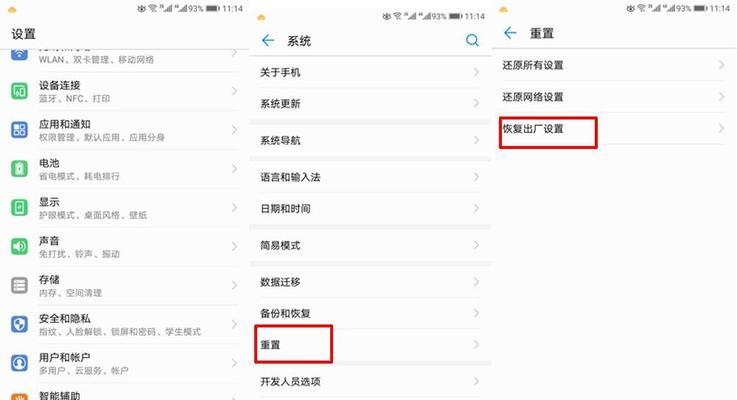
Task: Tap the blue 应用和通知 grid icon
Action: click(x=19, y=130)
